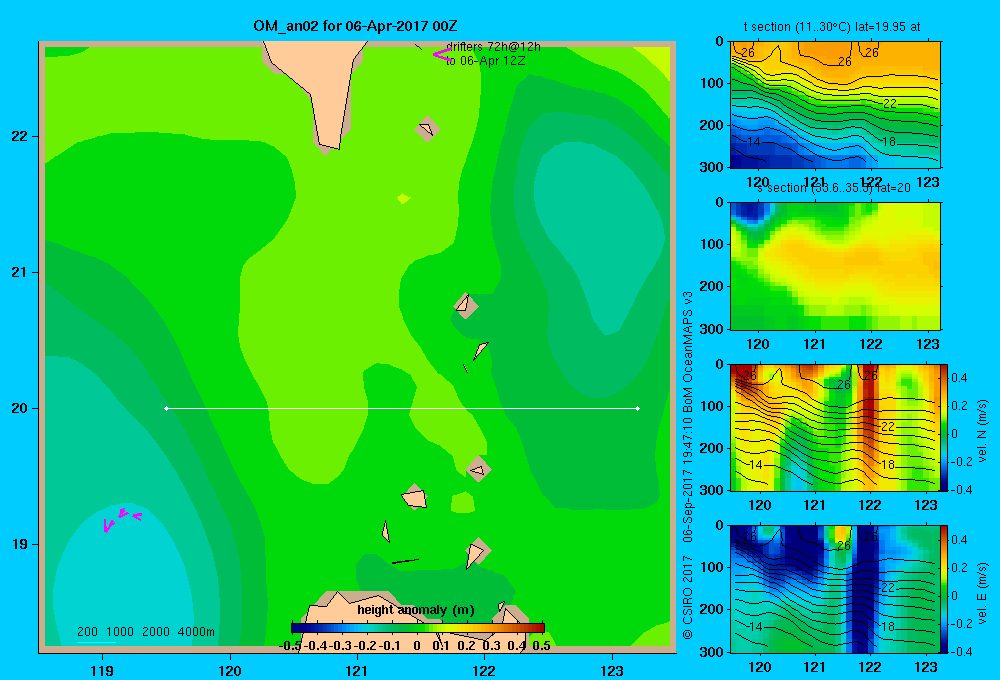This screenshot has height=680, width=1000.
Task: Click the island near 20.8N 121.8E
Action: 466,305
